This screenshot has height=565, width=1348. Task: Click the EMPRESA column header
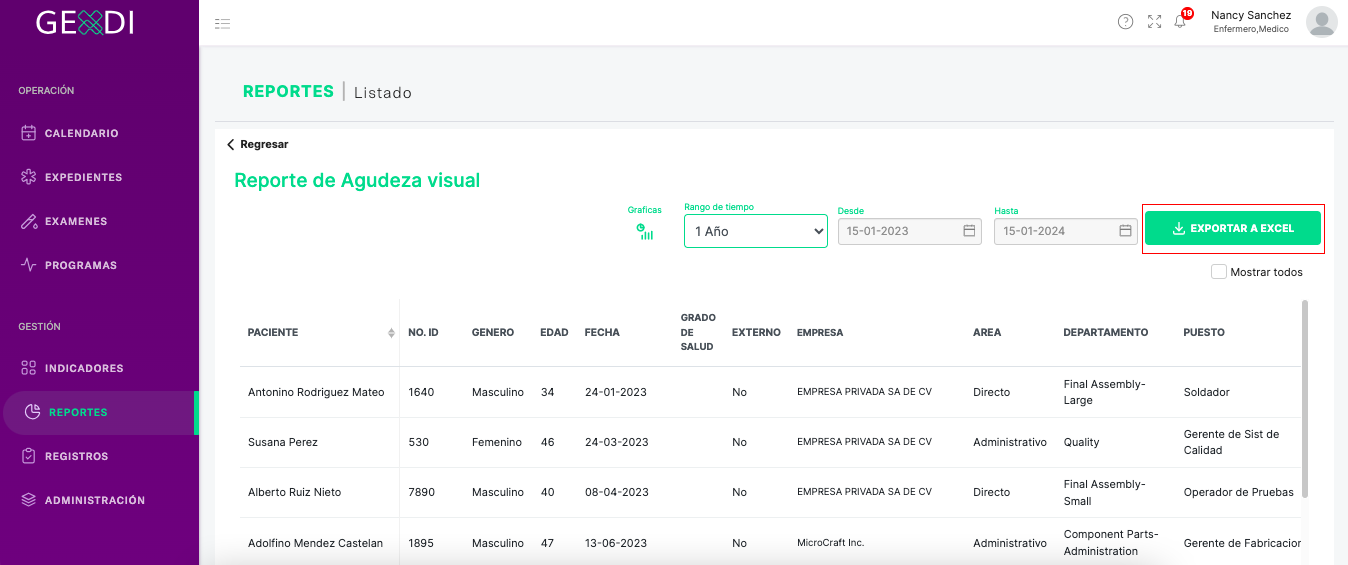pyautogui.click(x=820, y=333)
